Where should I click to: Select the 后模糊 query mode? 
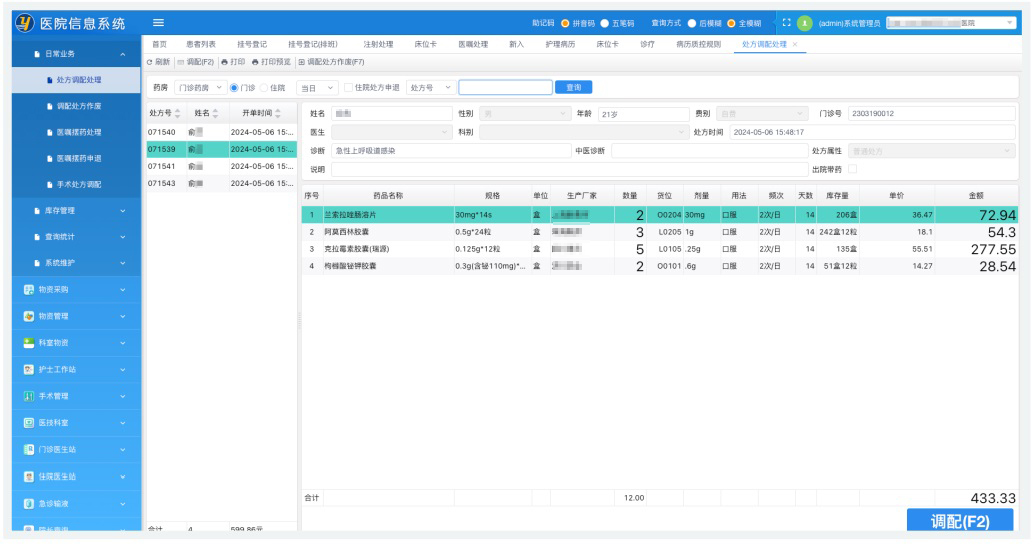click(x=692, y=23)
